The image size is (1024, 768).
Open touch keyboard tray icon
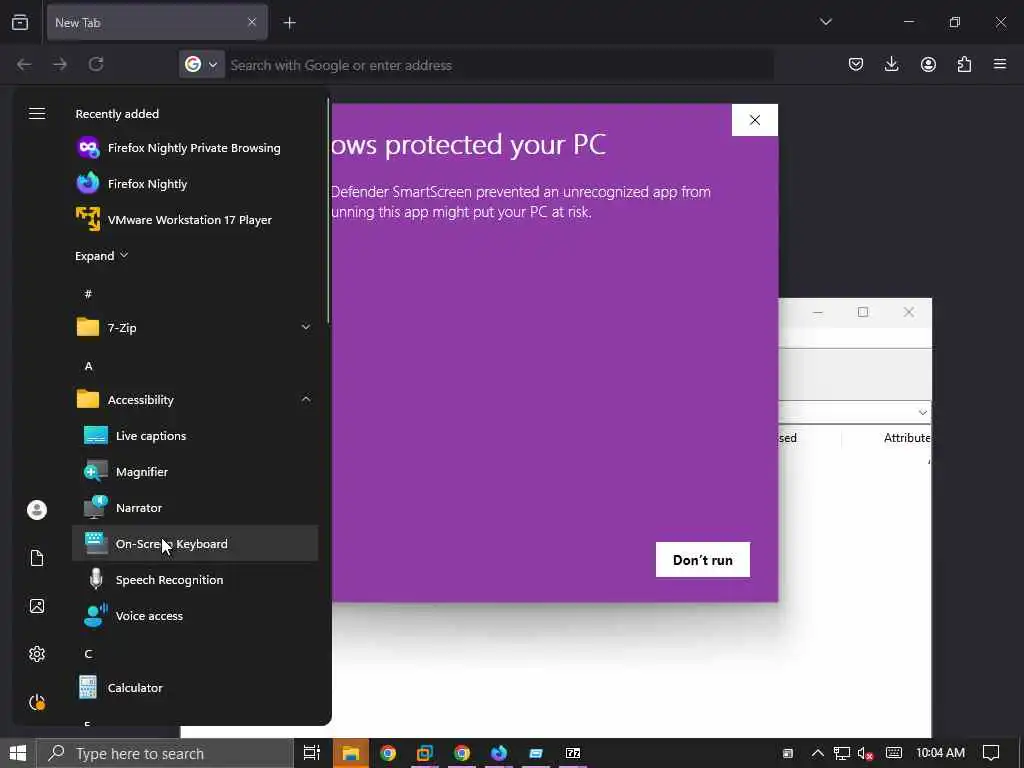[894, 753]
